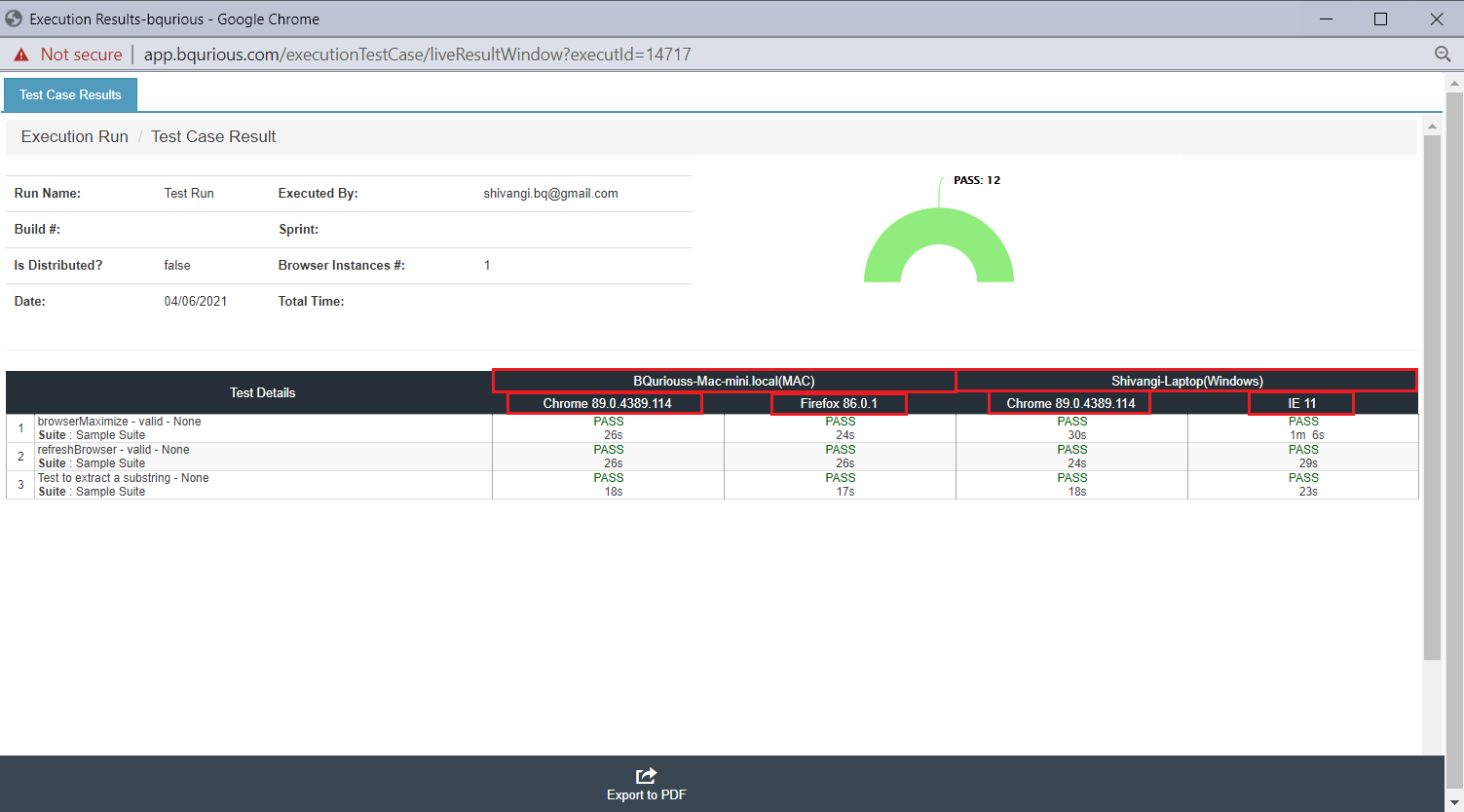Click the Not secure warning triangle icon

(x=21, y=55)
